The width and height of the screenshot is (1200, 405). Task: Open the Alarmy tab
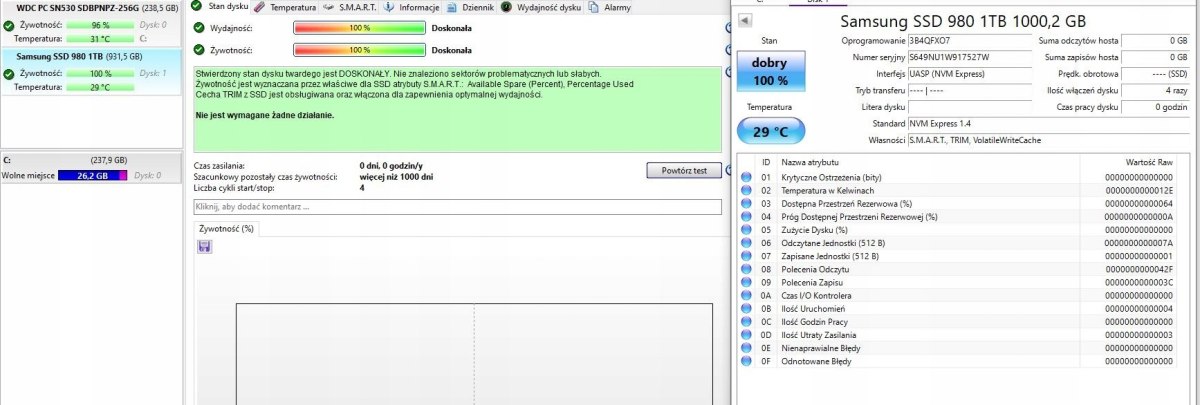[x=609, y=6]
